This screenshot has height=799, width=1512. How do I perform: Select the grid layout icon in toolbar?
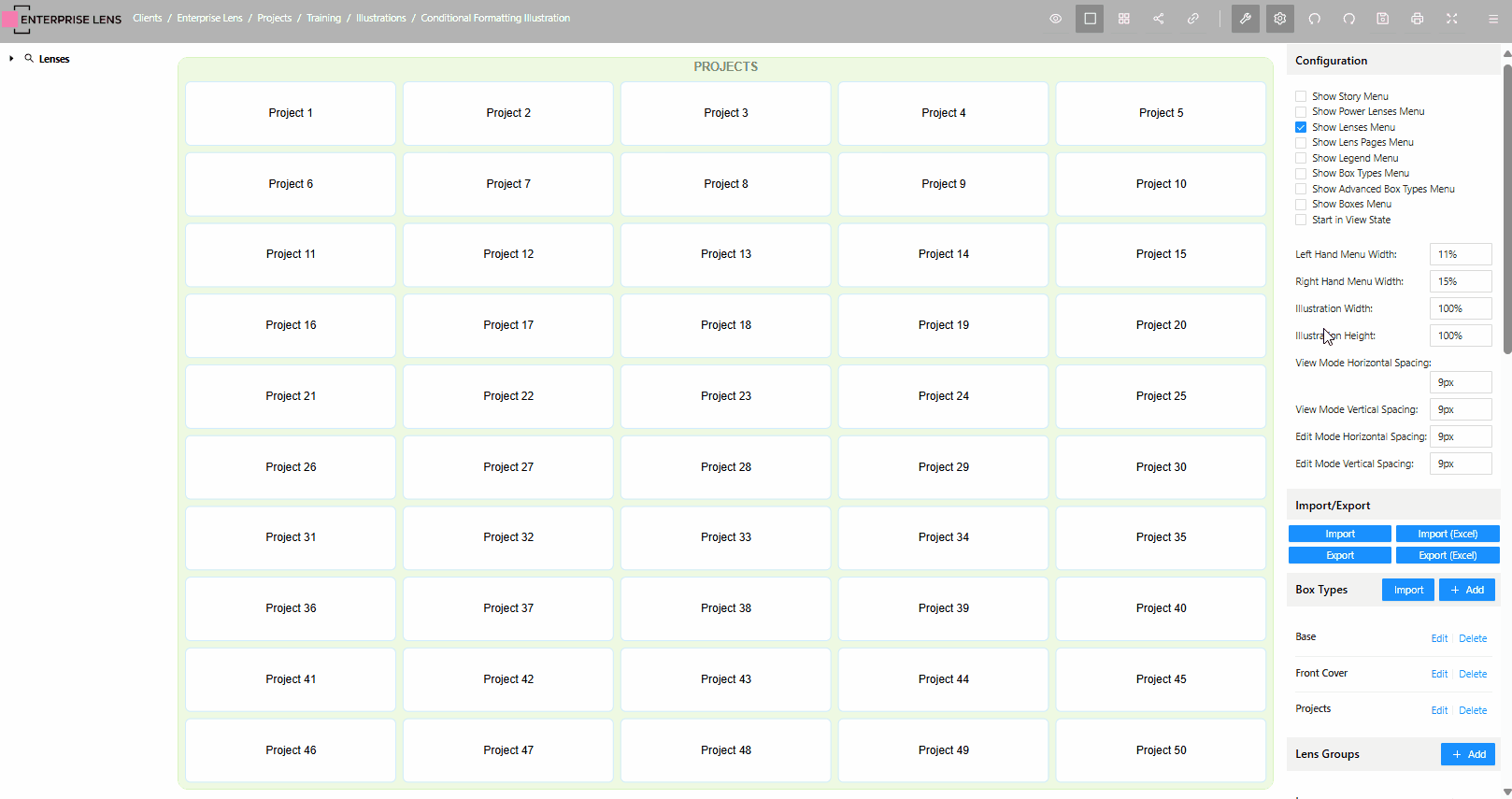1124,19
